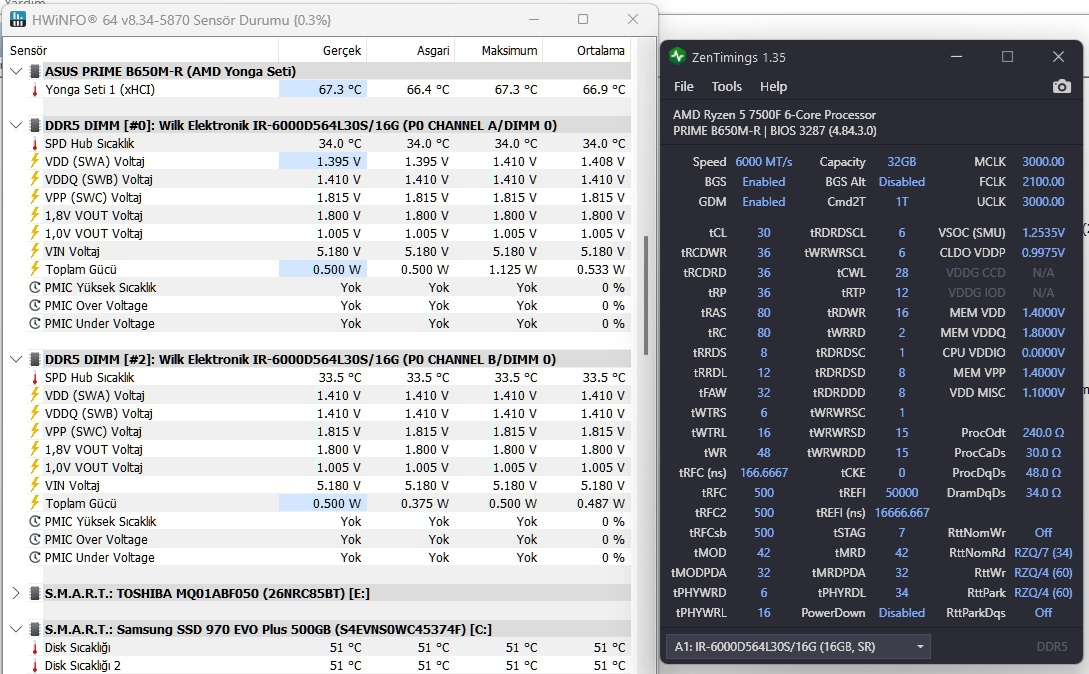
Task: Click the ASUS PRIME B650M-R motherboard chip icon
Action: [x=35, y=72]
